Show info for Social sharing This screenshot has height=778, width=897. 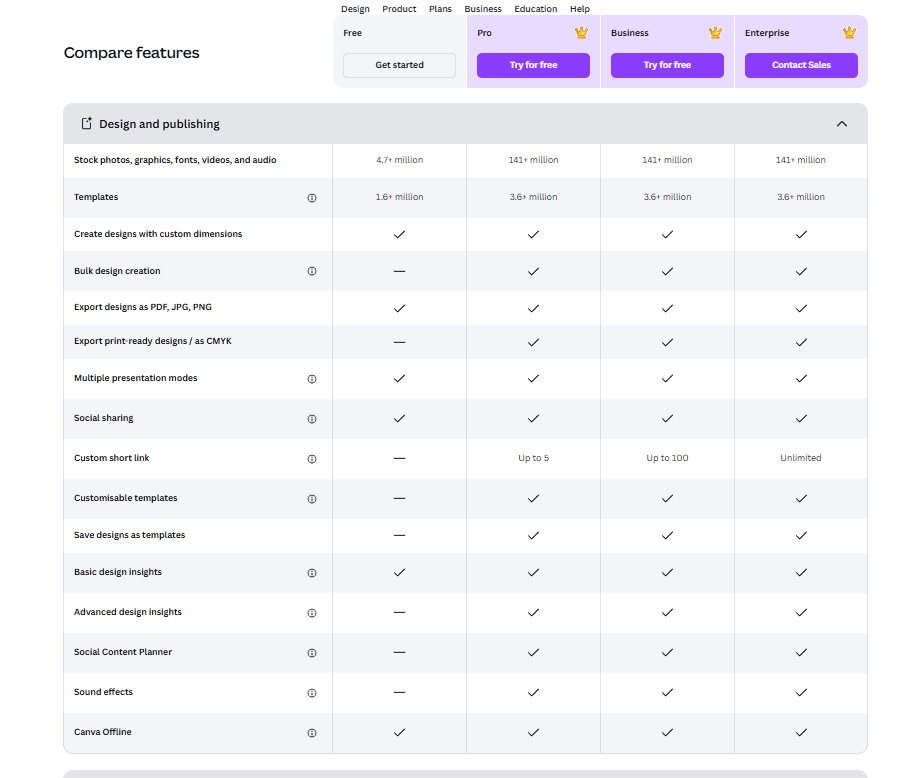[x=312, y=419]
